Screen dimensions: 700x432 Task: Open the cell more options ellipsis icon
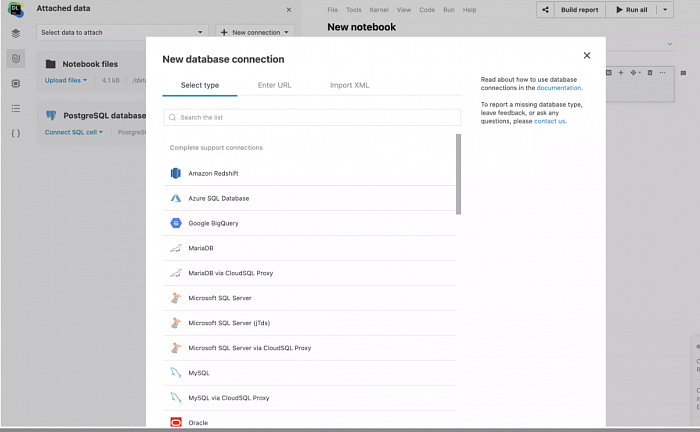point(662,72)
